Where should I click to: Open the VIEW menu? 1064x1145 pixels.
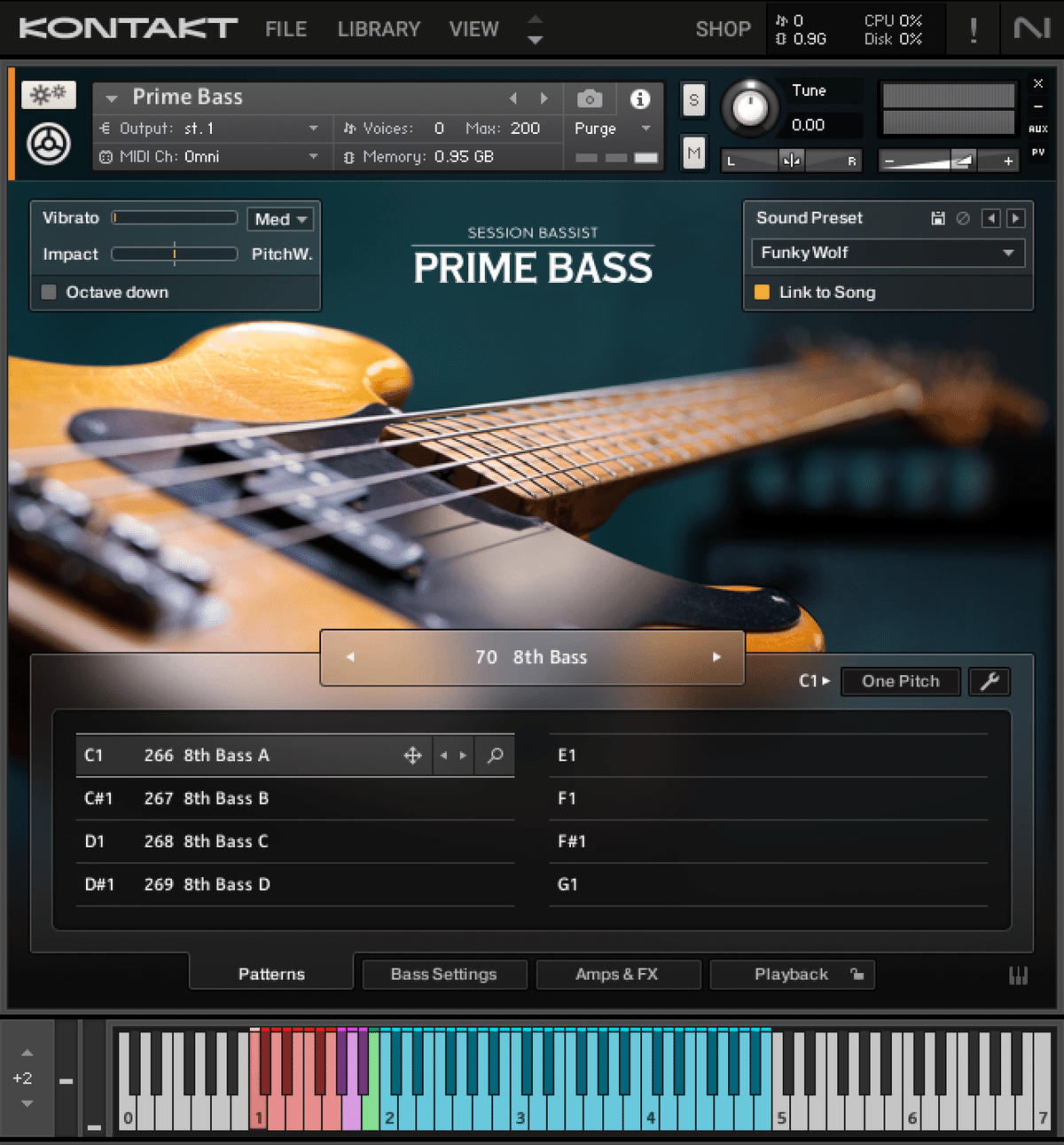tap(474, 29)
